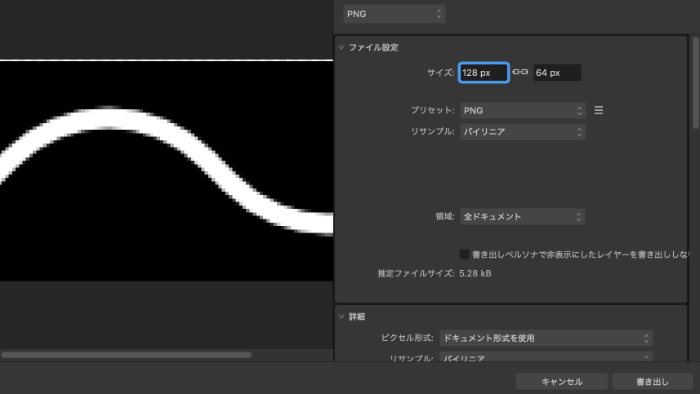Click the 書き出し export button
700x394 pixels.
(x=652, y=382)
